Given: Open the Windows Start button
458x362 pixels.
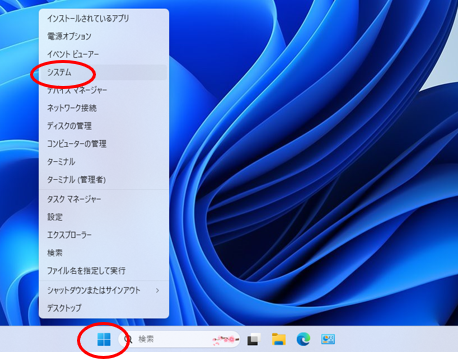Looking at the screenshot, I should point(104,340).
